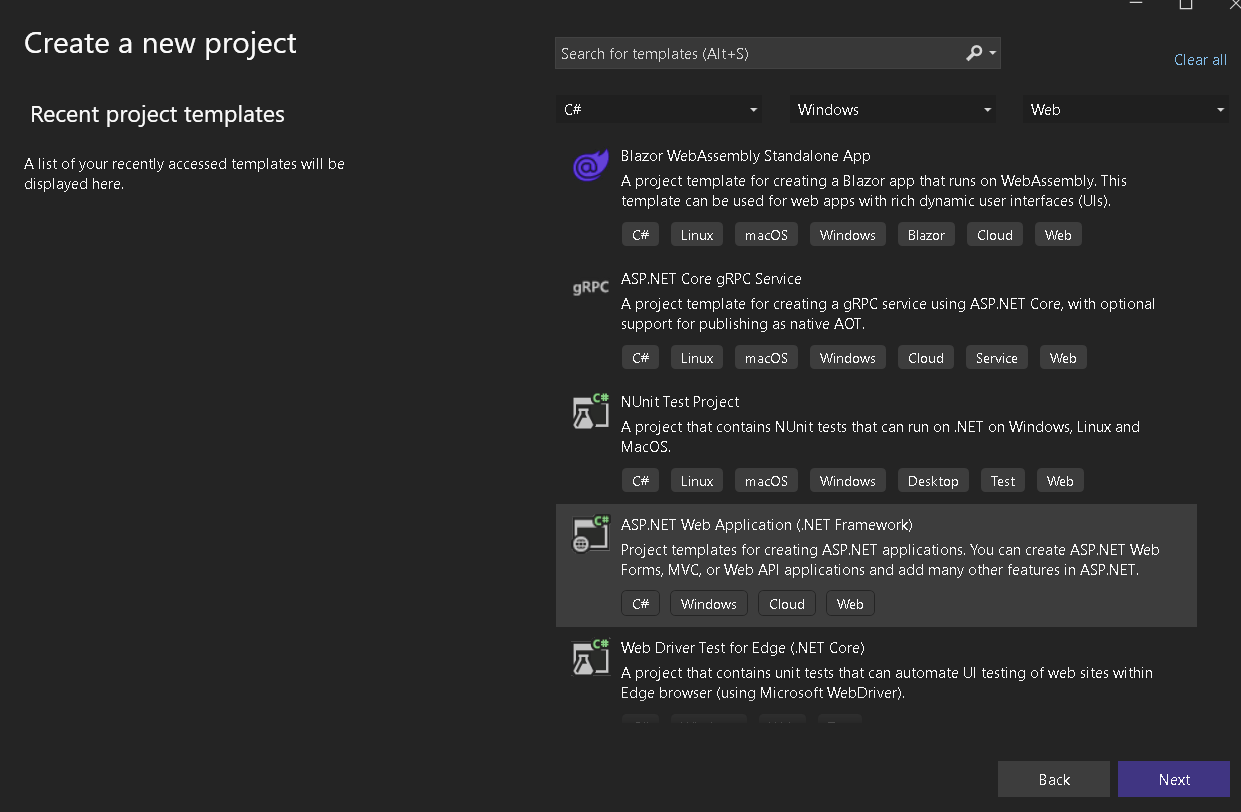Select Blazor WebAssembly Standalone App template
Image resolution: width=1241 pixels, height=812 pixels.
point(745,156)
